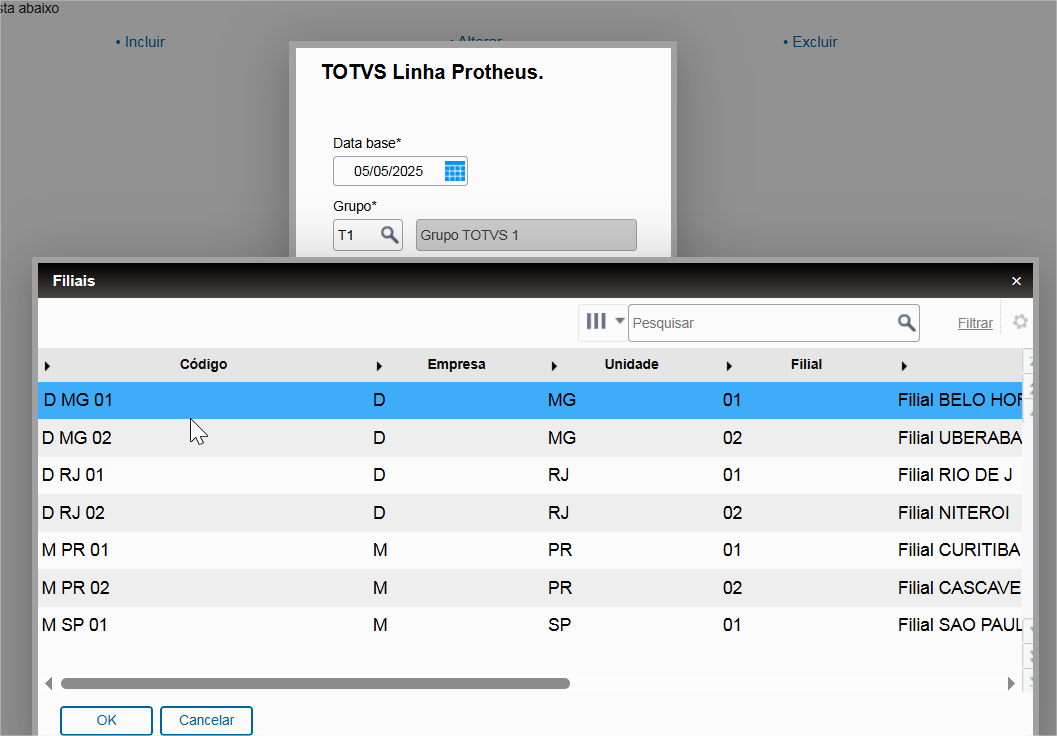Image resolution: width=1057 pixels, height=736 pixels.
Task: Expand the column chooser dropdown arrow
Action: click(x=620, y=321)
